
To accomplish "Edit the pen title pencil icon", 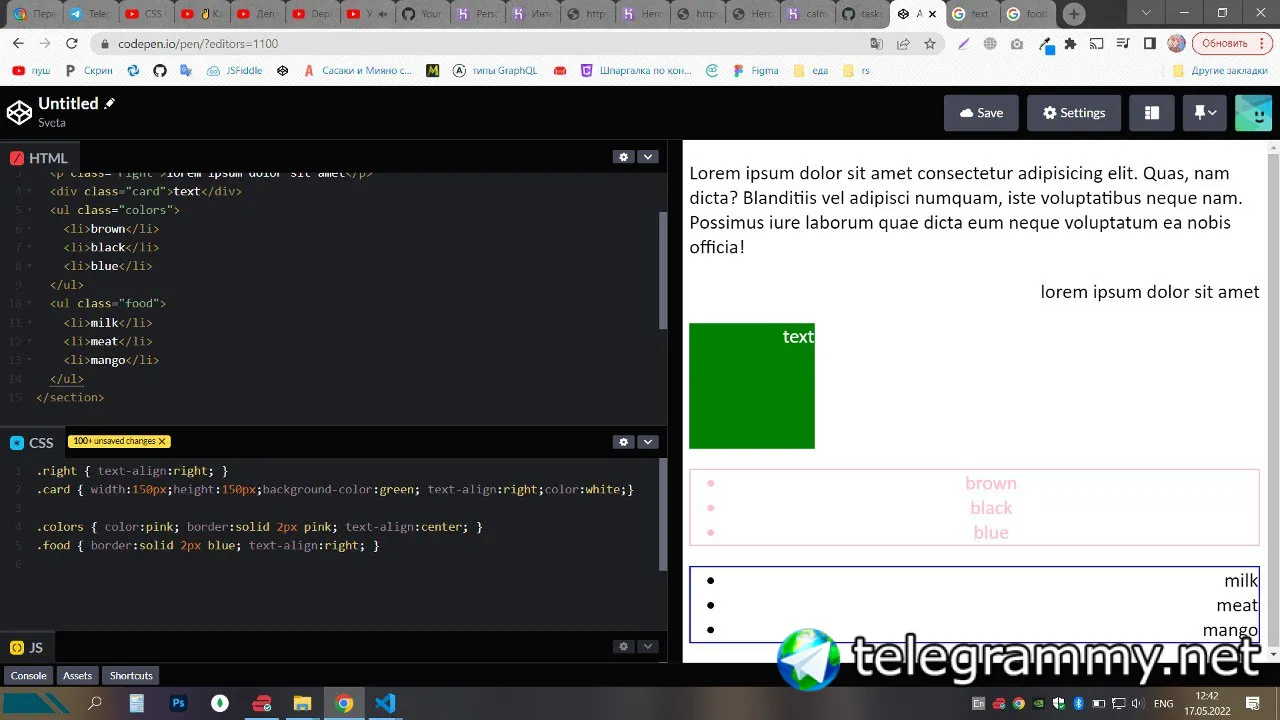I will coord(110,103).
